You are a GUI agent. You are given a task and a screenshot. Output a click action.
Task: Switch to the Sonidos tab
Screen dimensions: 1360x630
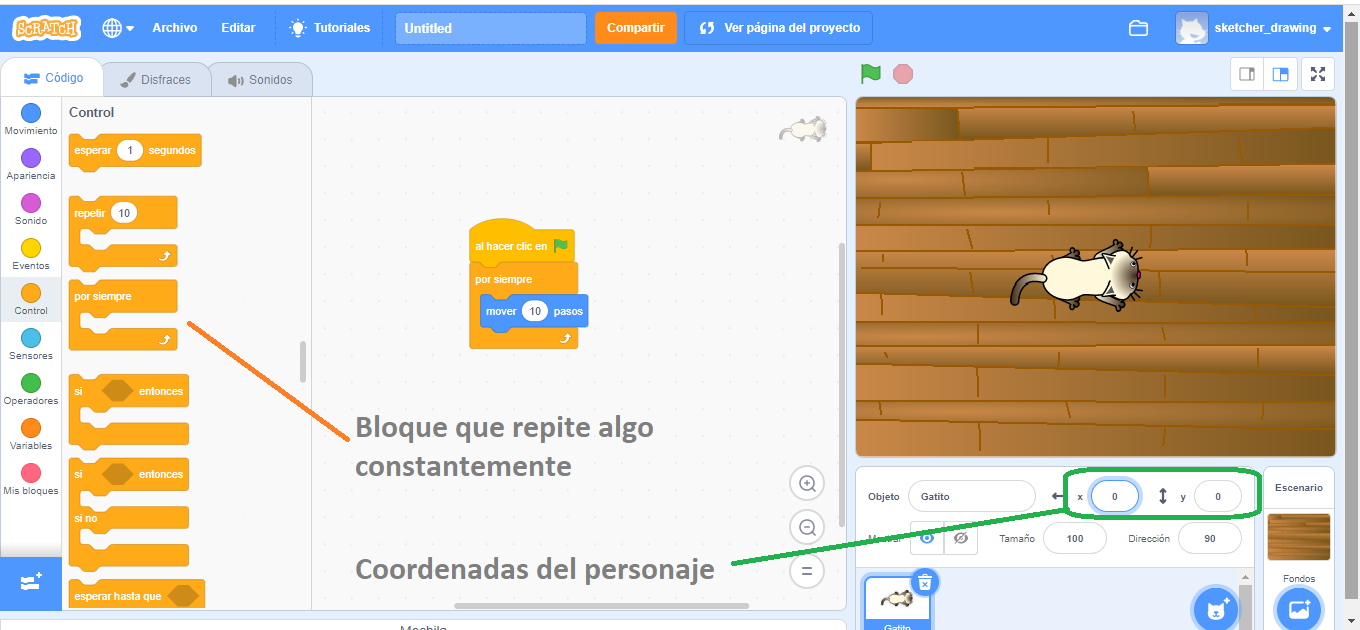(x=261, y=78)
